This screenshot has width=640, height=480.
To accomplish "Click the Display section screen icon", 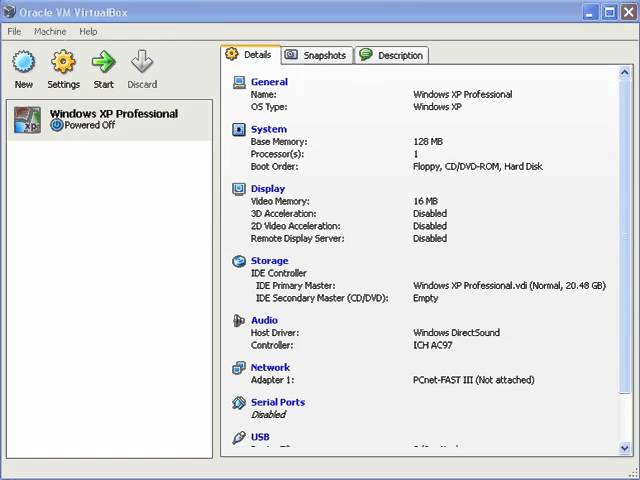I will tap(239, 189).
